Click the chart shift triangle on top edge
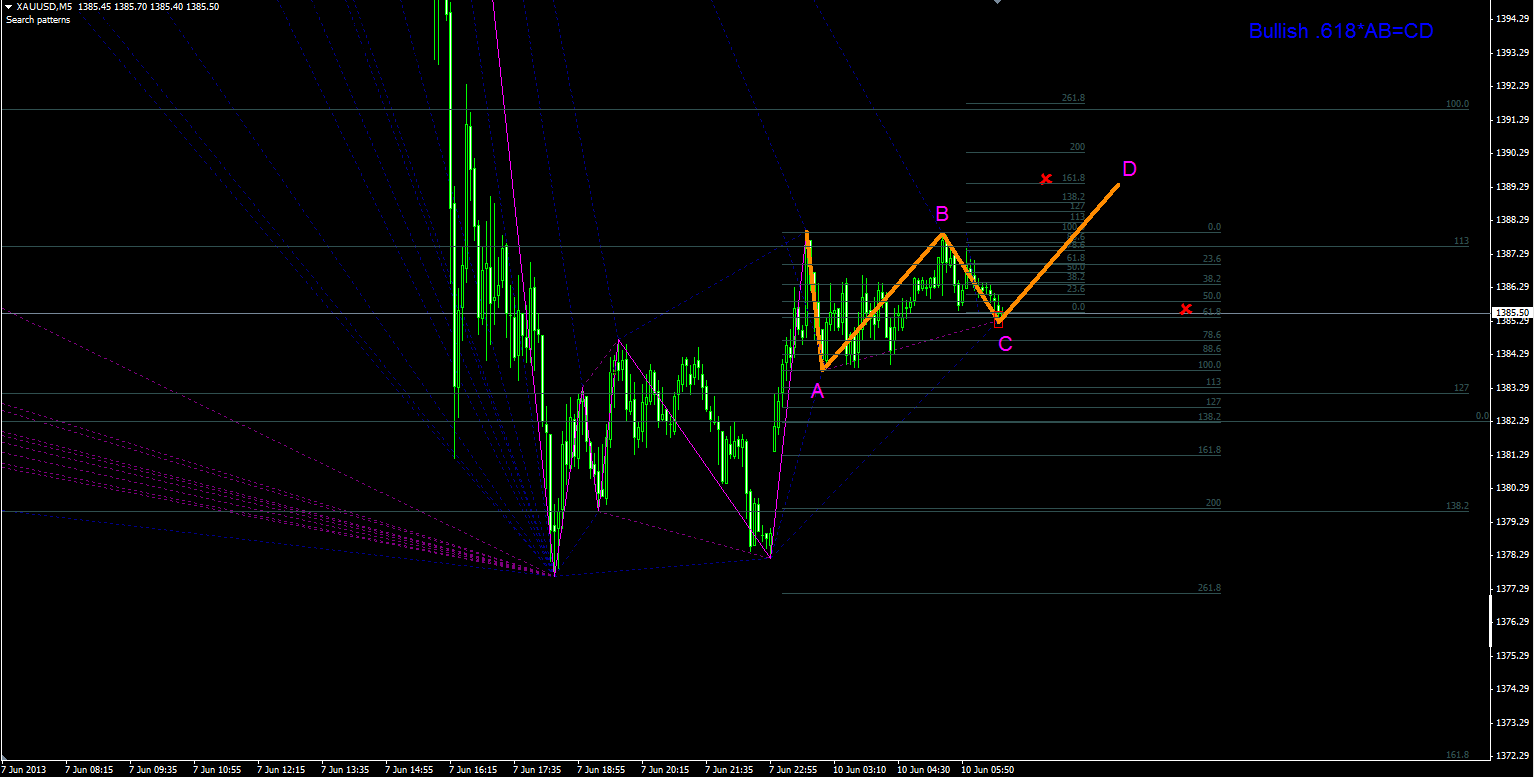Image resolution: width=1534 pixels, height=777 pixels. [996, 3]
